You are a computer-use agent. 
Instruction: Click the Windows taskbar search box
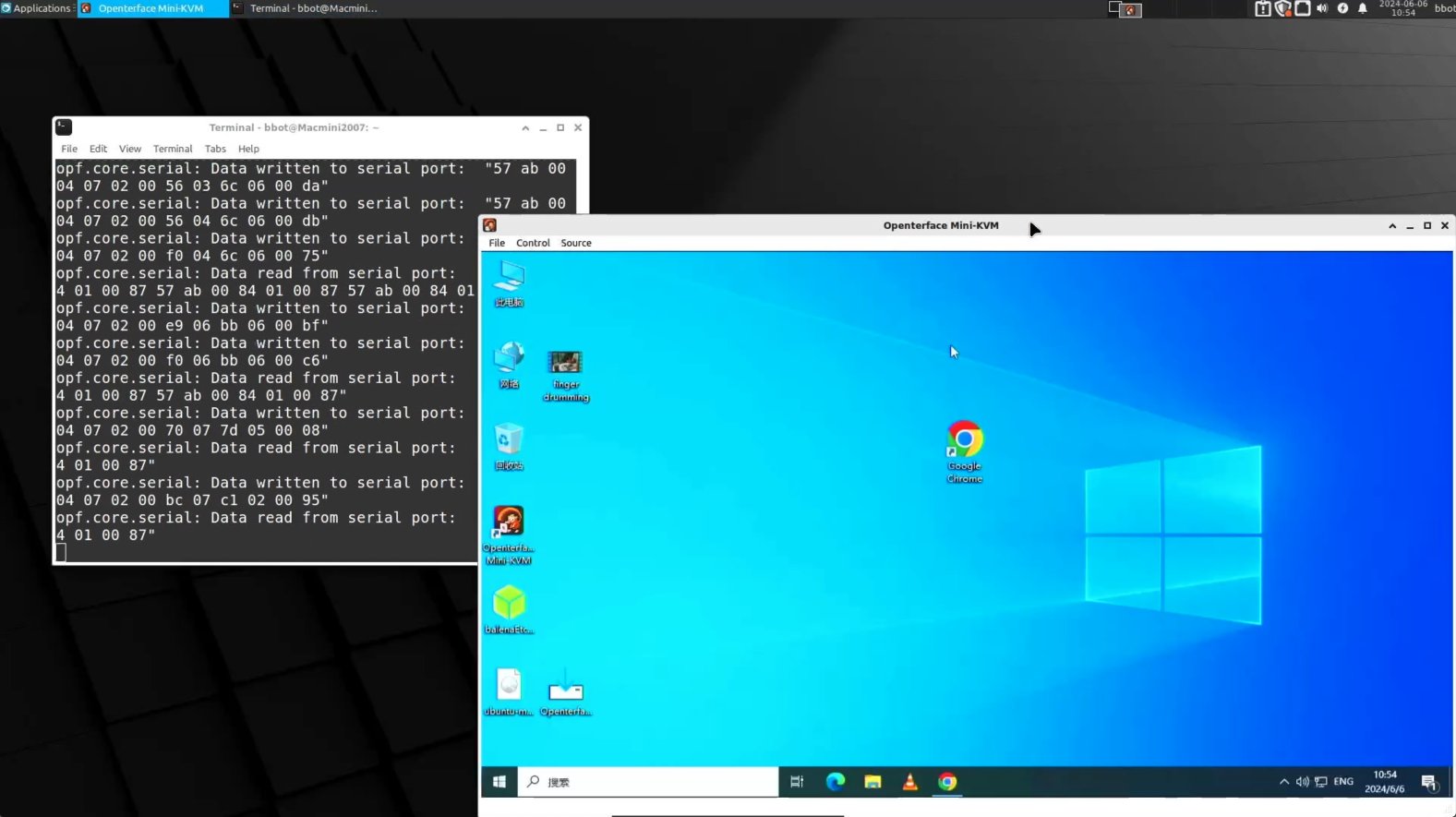pyautogui.click(x=648, y=782)
